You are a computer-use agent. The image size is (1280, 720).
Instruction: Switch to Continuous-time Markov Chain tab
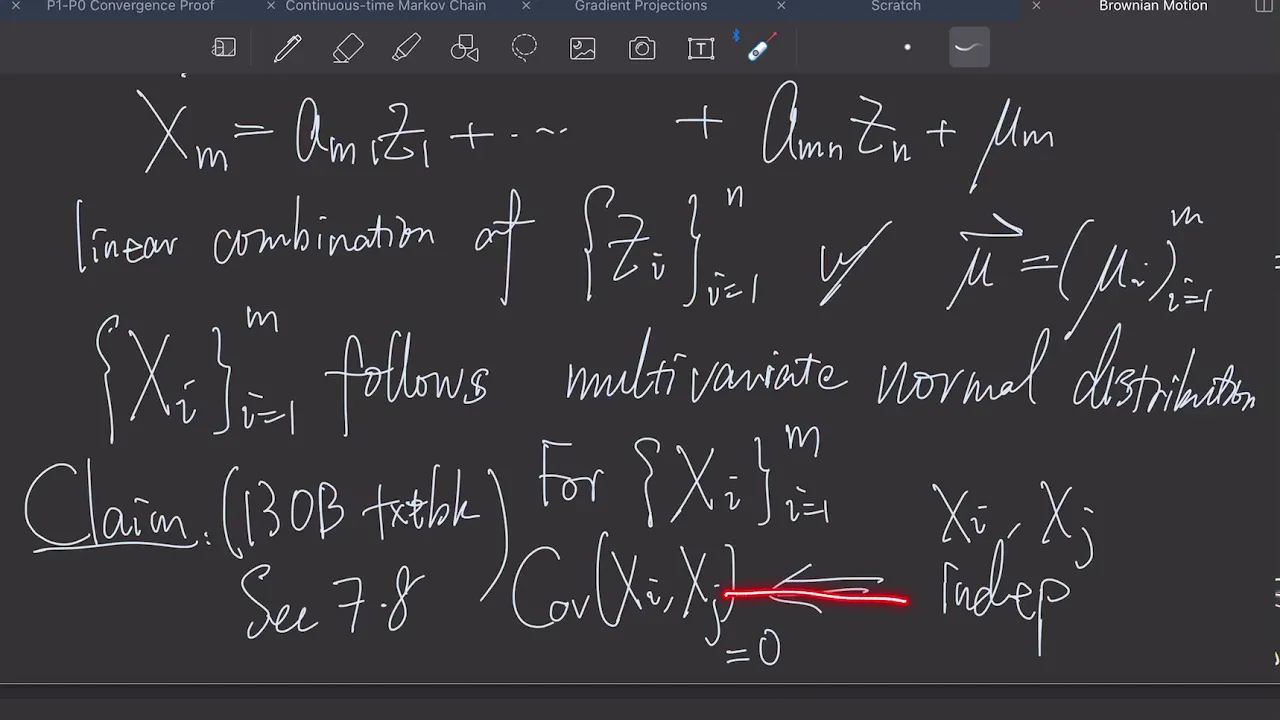pyautogui.click(x=385, y=6)
